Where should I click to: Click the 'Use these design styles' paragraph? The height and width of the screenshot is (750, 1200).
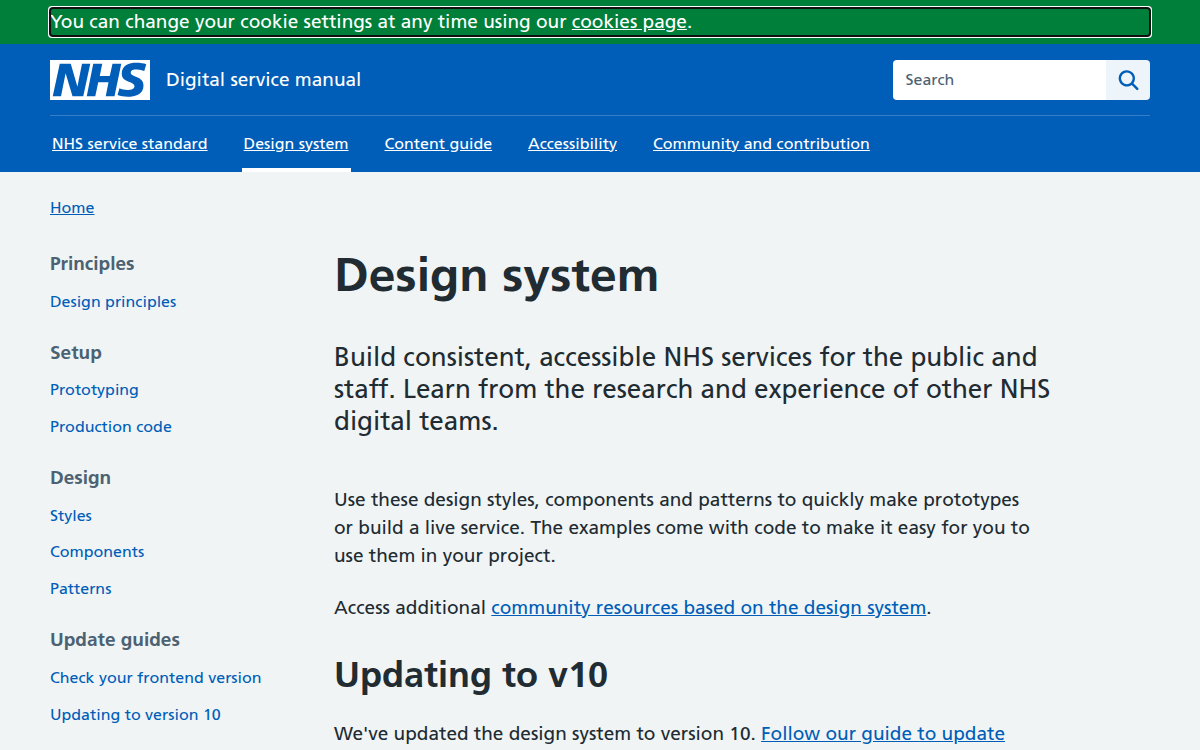point(682,527)
